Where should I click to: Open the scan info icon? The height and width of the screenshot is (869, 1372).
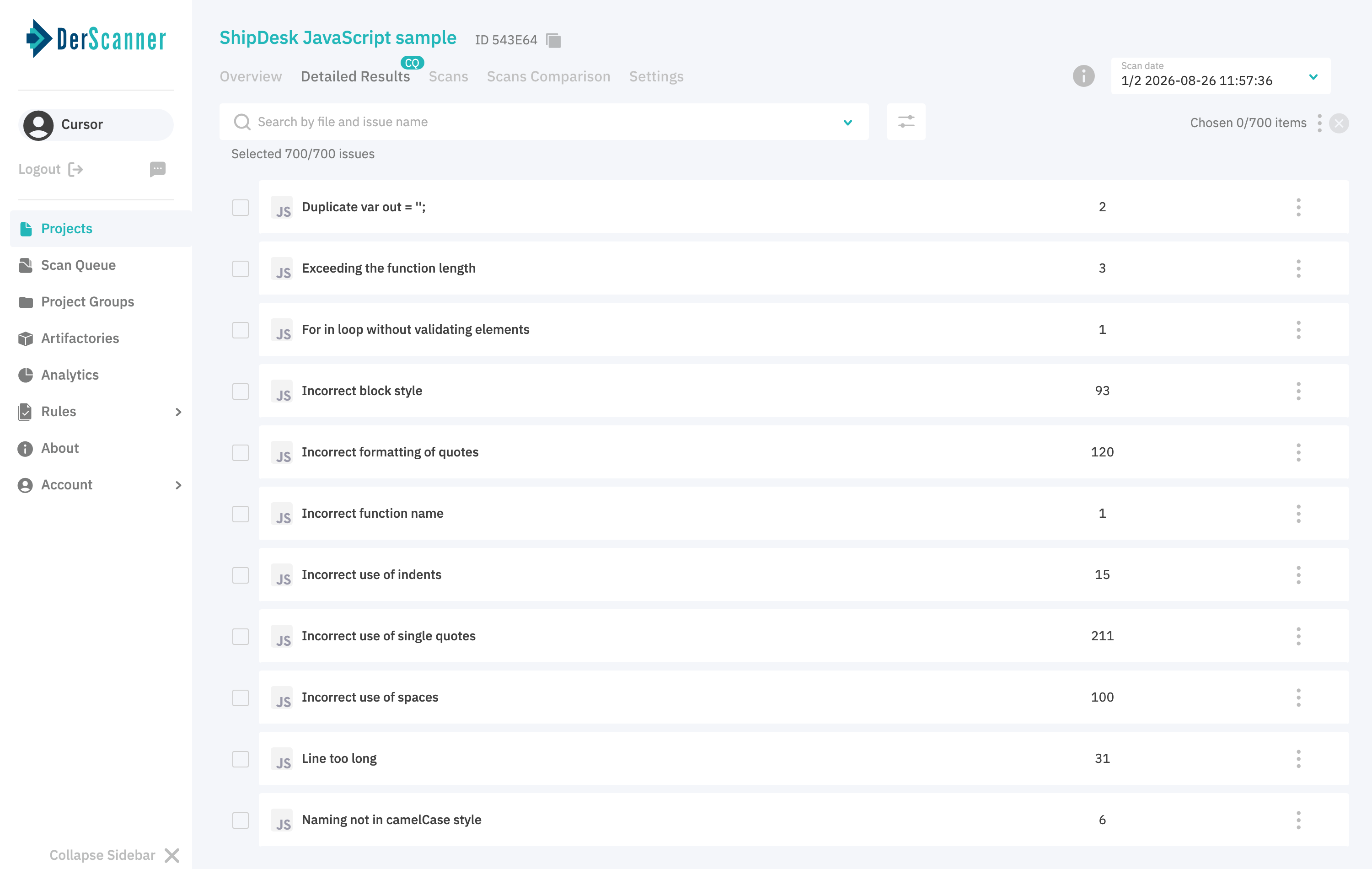pos(1083,76)
